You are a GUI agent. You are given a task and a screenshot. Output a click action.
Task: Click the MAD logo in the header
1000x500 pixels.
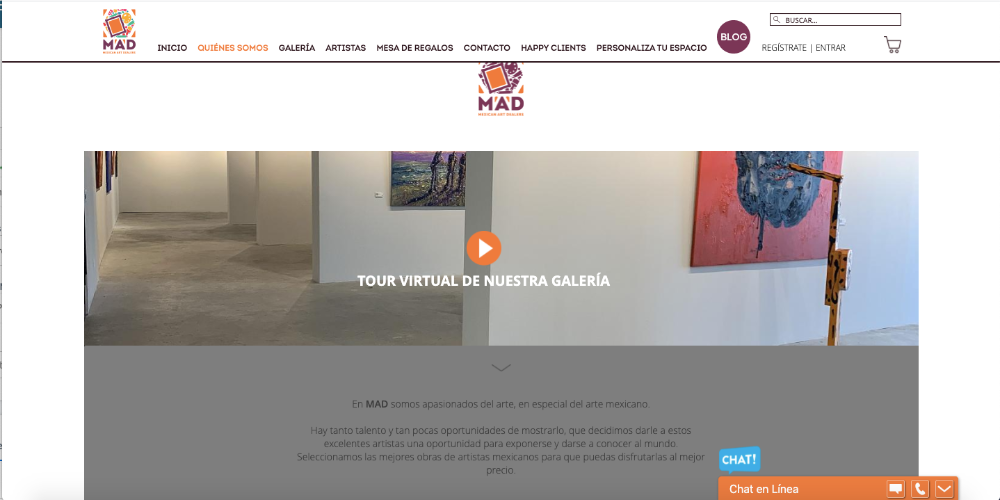(119, 31)
